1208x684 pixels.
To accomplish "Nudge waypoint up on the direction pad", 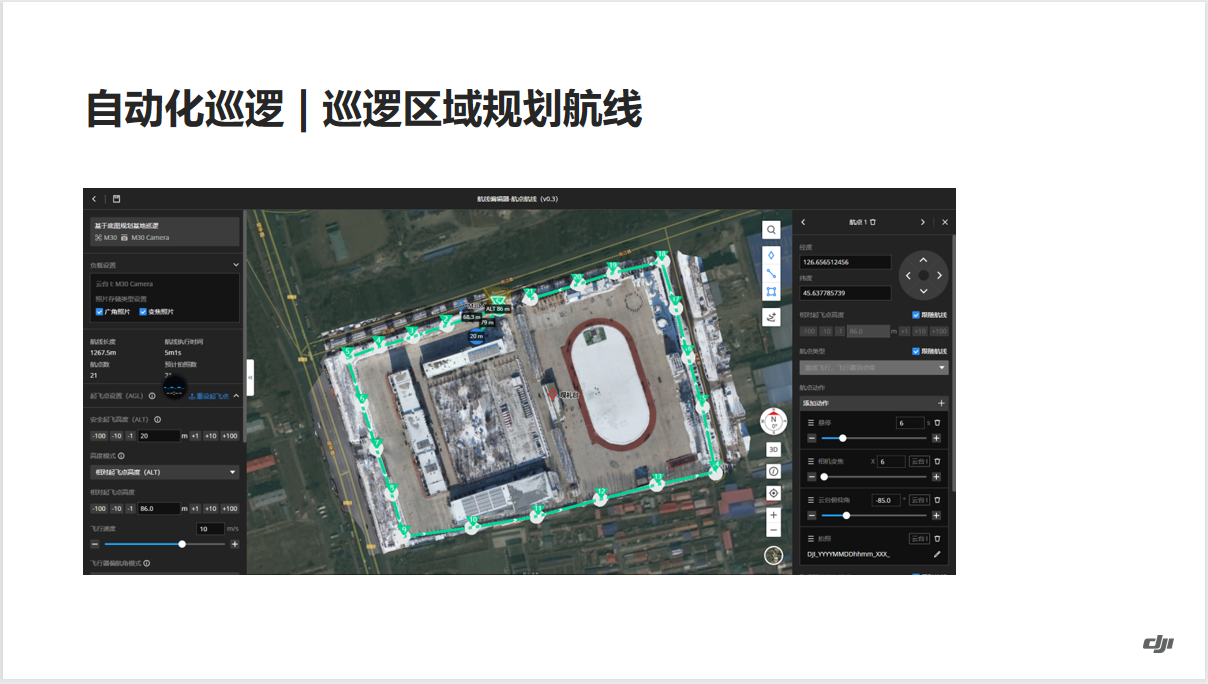I will 924,259.
